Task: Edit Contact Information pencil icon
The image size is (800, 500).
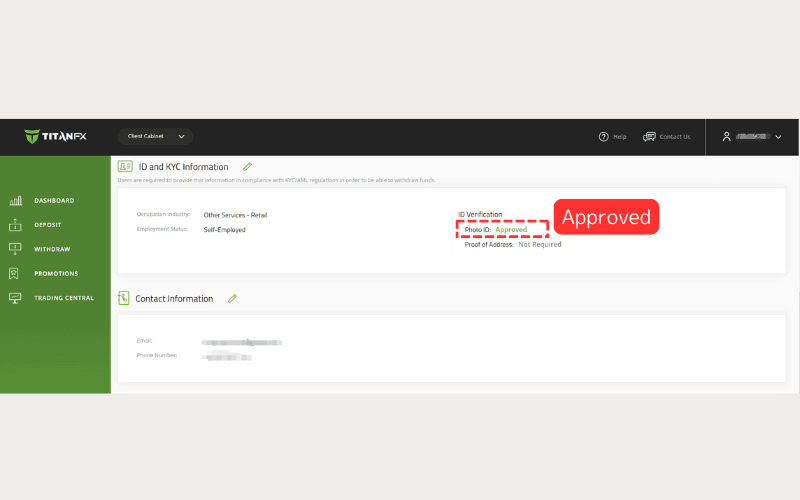Action: (232, 298)
